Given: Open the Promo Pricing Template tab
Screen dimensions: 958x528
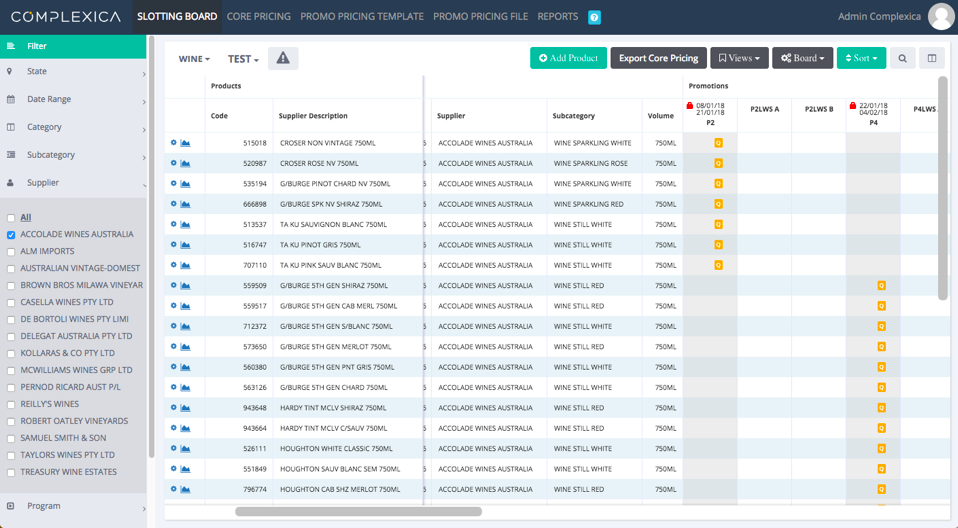Looking at the screenshot, I should click(x=362, y=16).
